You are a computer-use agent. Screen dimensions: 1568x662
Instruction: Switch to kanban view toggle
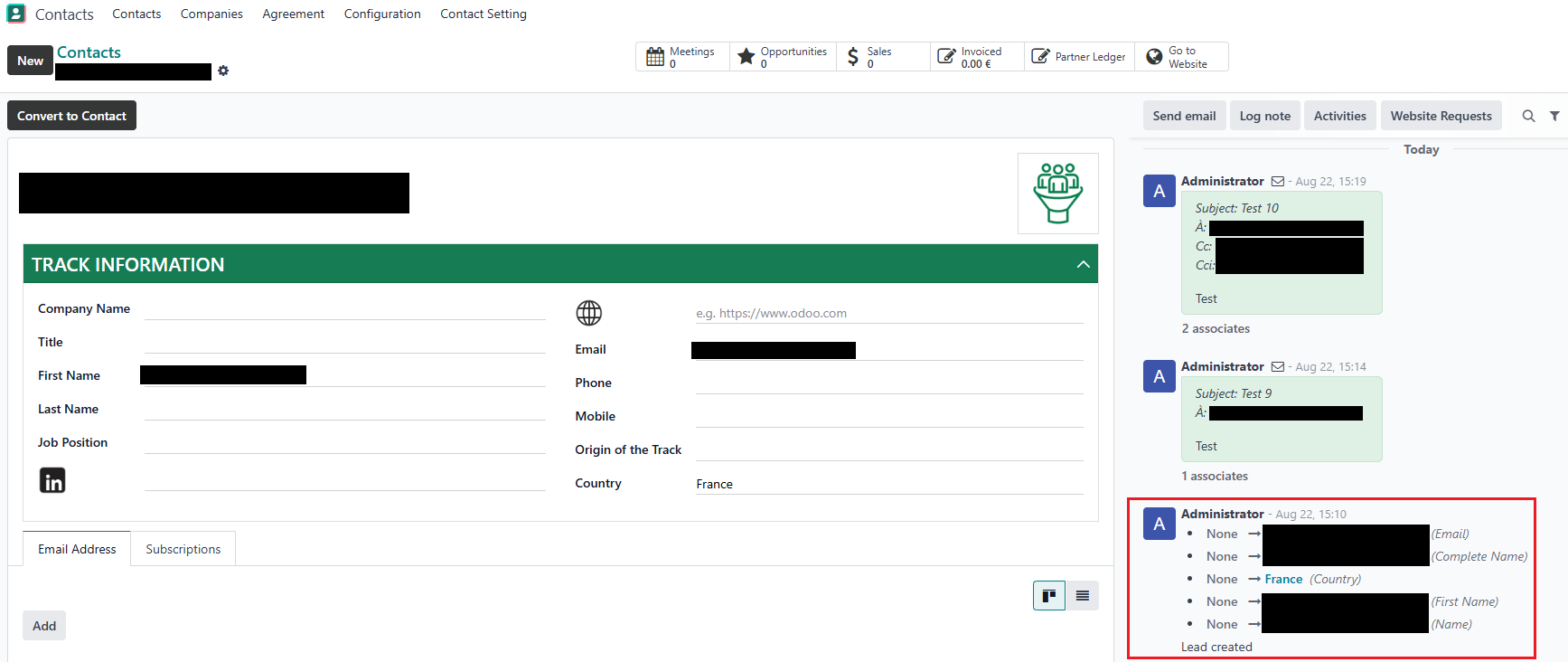point(1049,596)
